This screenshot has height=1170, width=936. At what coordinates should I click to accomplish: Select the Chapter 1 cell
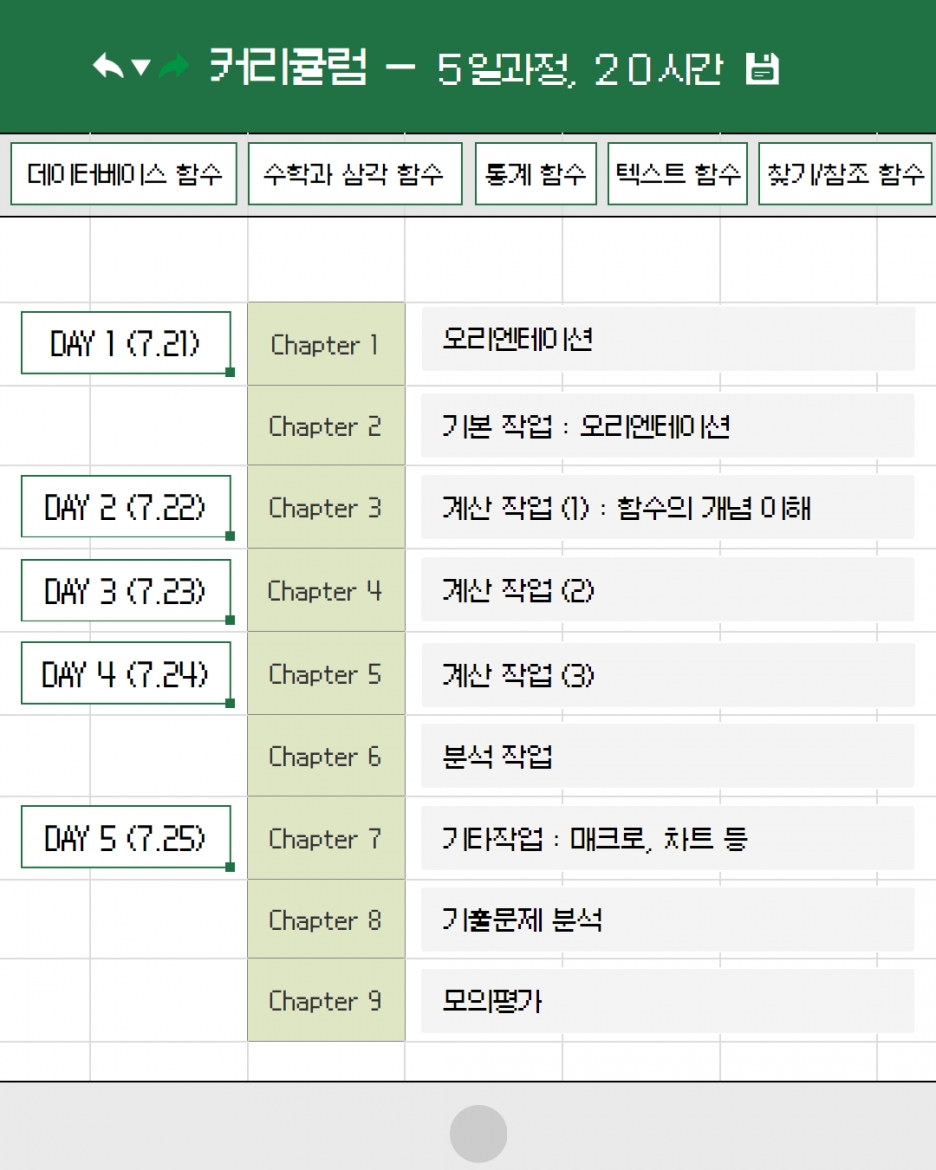coord(326,344)
